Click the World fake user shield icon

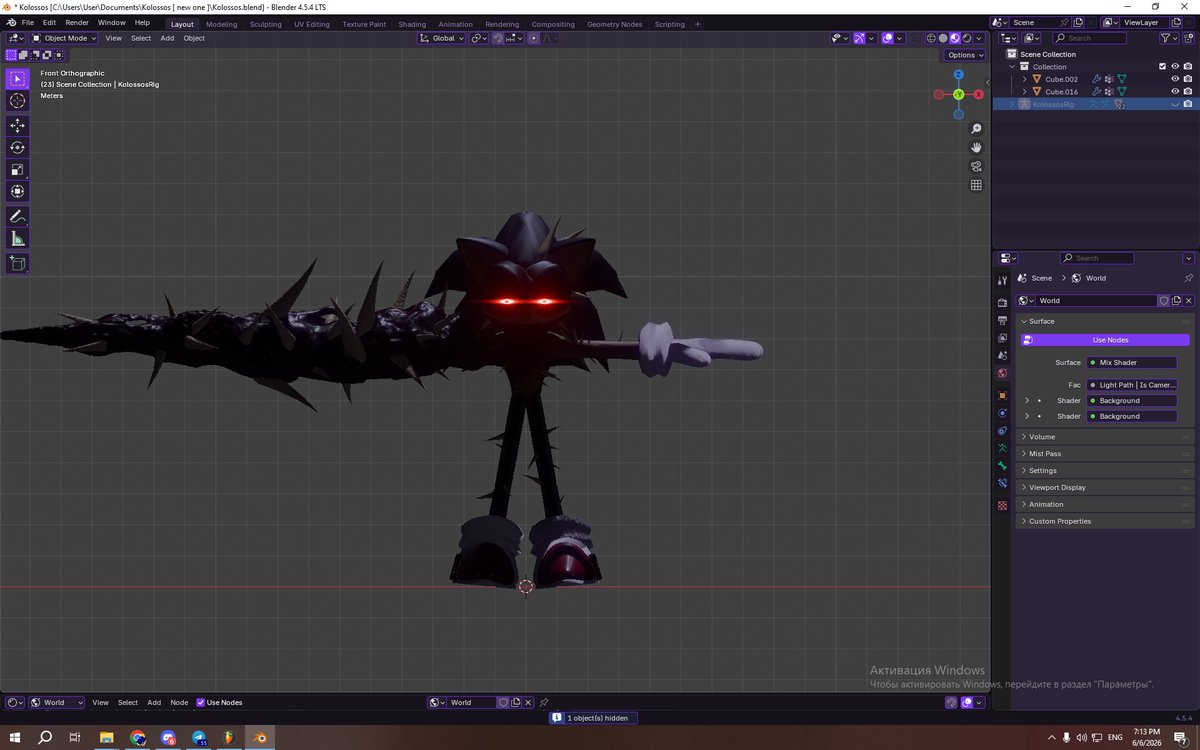[x=1164, y=300]
